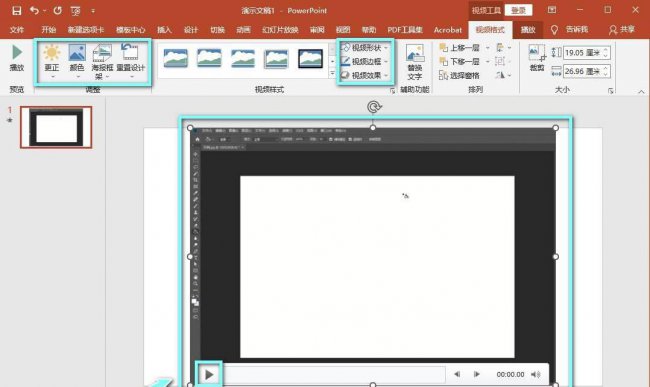
Task: Click 上移一层 bring forward
Action: coord(460,48)
